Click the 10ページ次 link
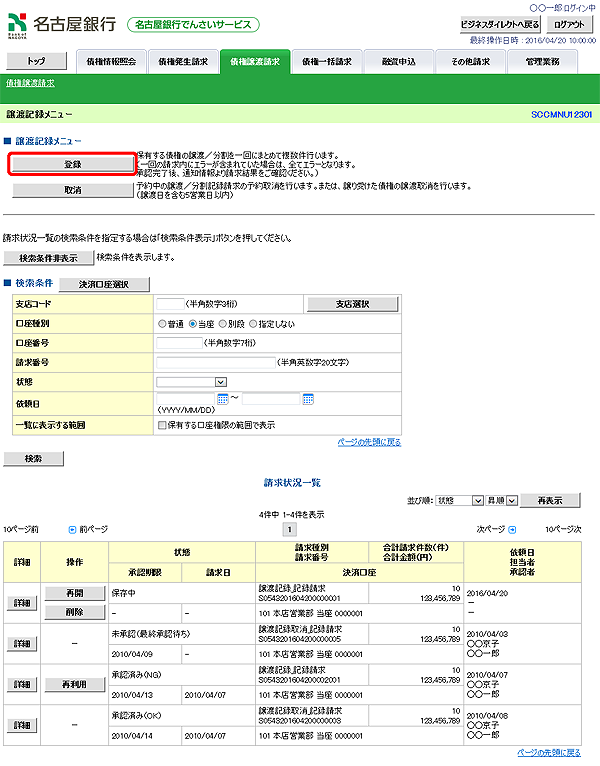 click(x=563, y=530)
